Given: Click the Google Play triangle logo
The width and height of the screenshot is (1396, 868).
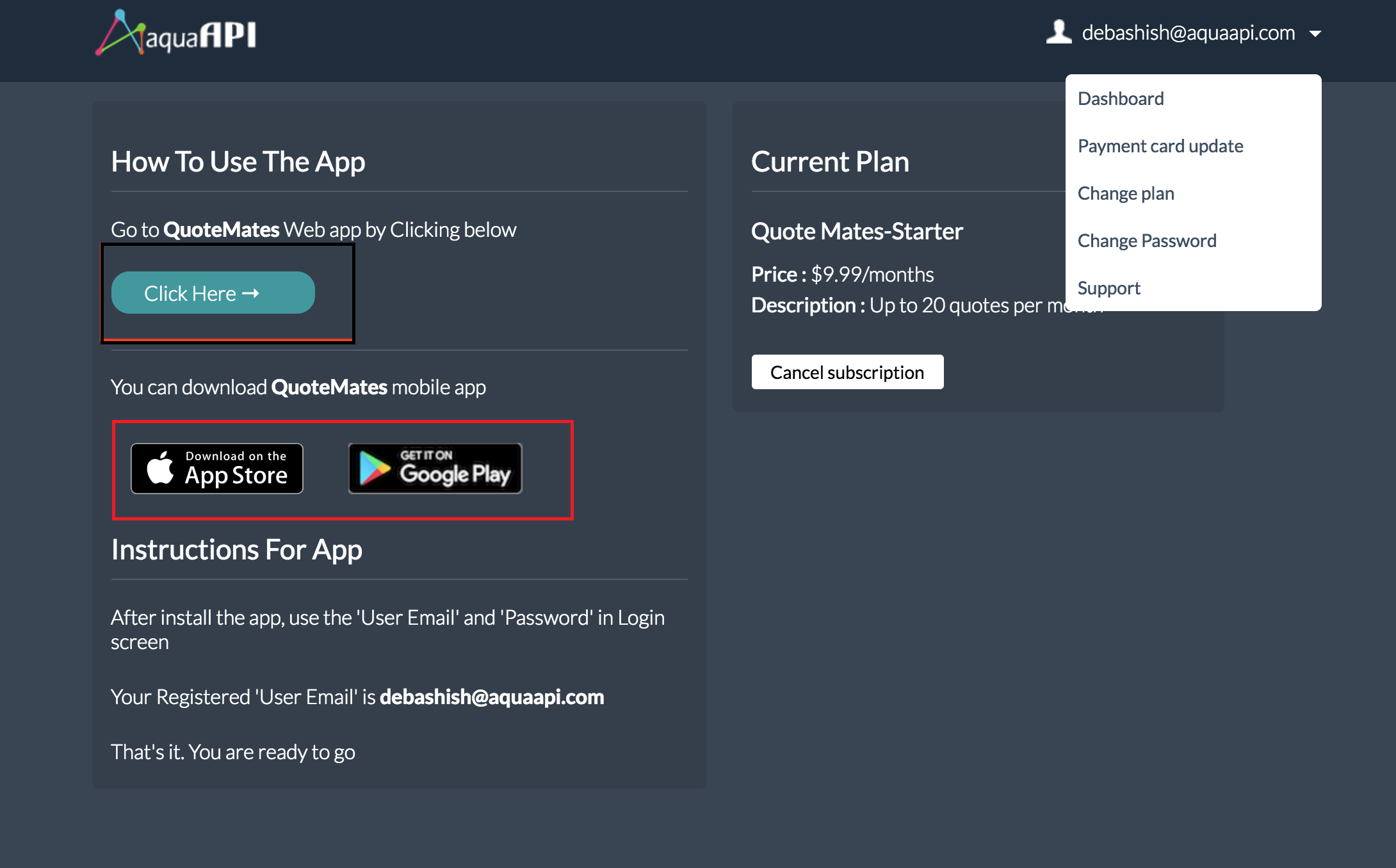Looking at the screenshot, I should (374, 469).
